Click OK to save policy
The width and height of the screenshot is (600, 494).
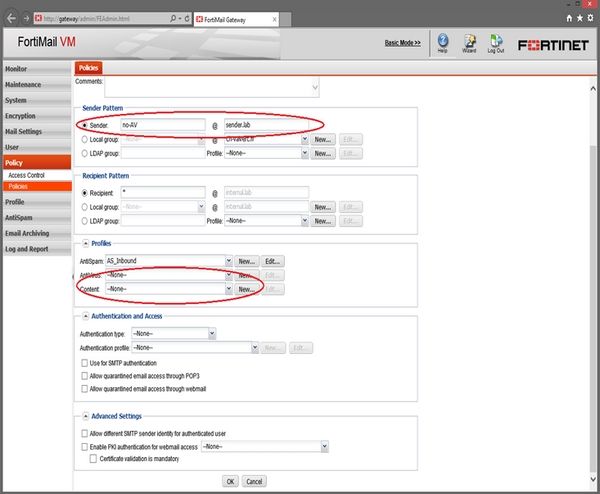click(230, 481)
